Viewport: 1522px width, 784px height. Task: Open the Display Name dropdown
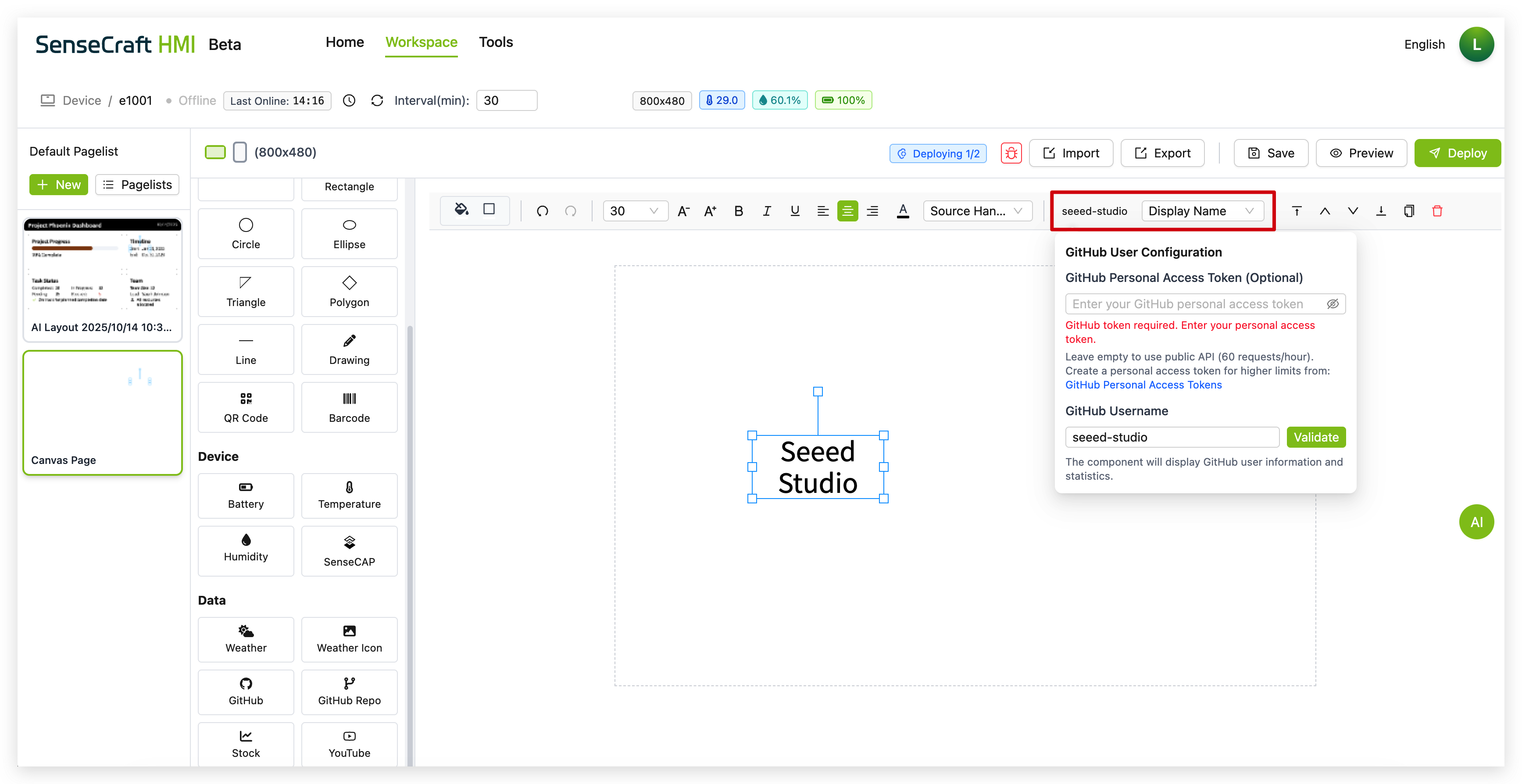tap(1201, 211)
